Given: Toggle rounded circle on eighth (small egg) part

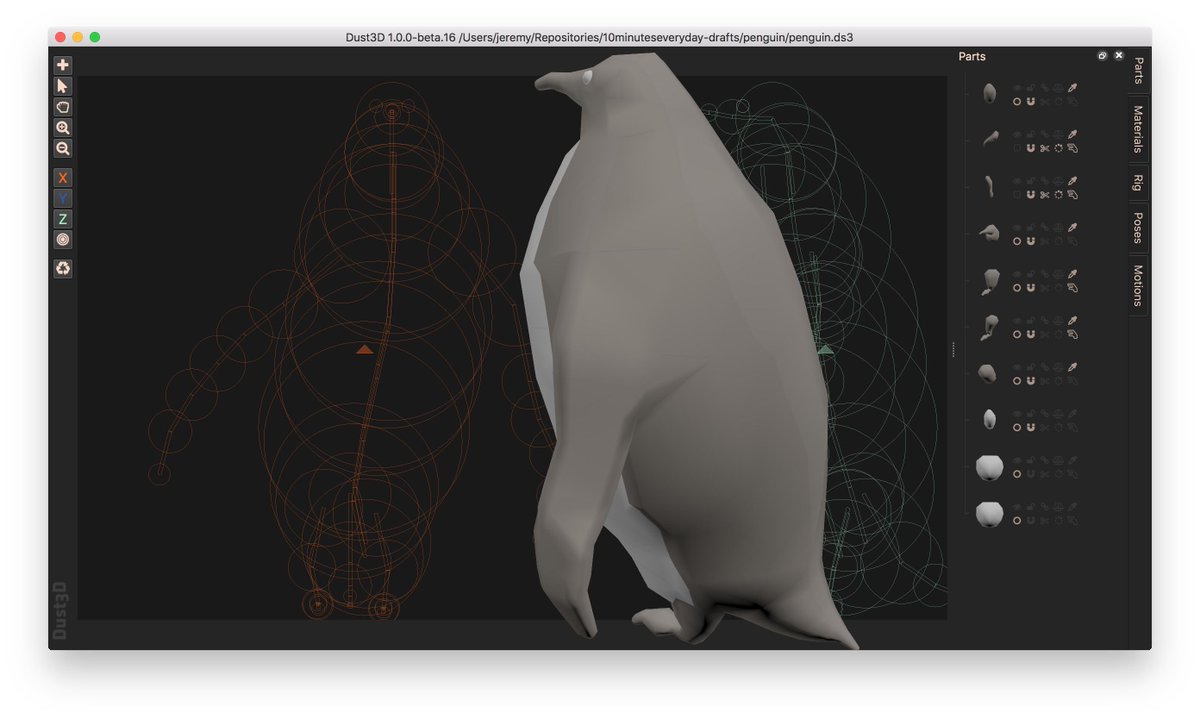Looking at the screenshot, I should [1017, 427].
